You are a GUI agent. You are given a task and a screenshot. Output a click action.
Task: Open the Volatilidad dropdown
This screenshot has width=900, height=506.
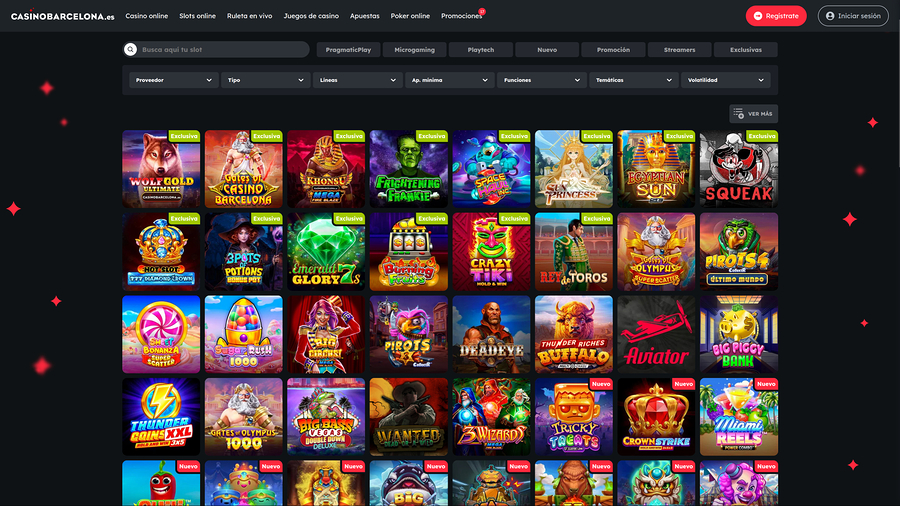coord(726,80)
